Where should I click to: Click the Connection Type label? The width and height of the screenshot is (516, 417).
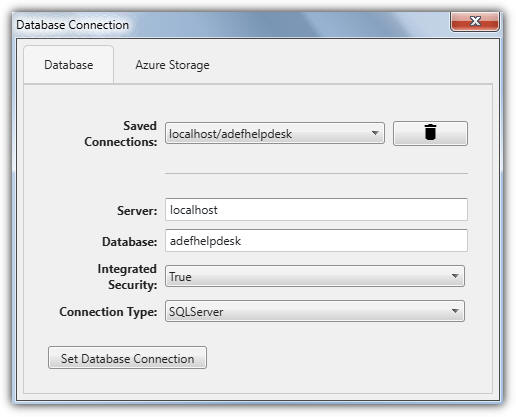(108, 312)
